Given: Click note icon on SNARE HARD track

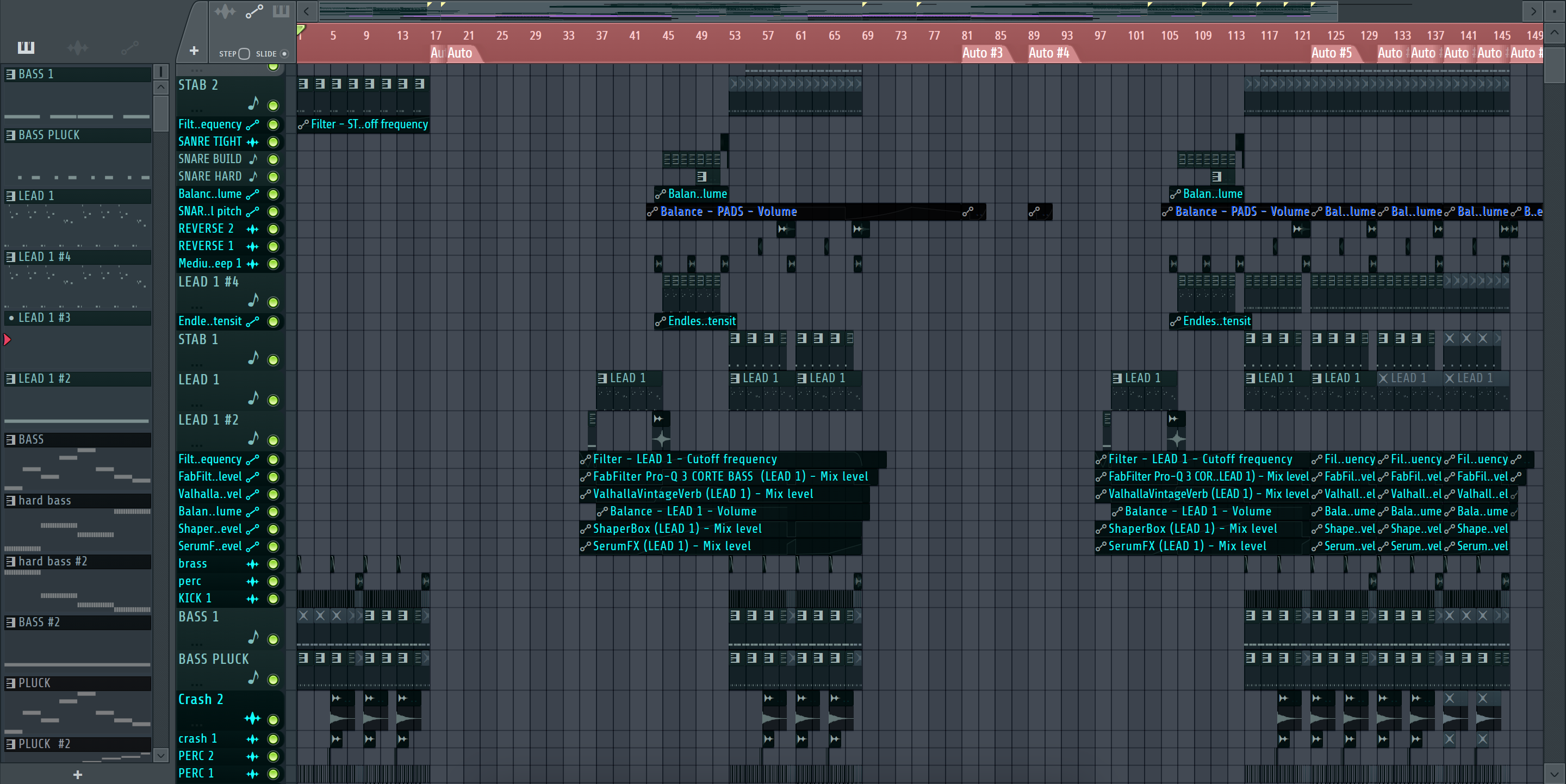Looking at the screenshot, I should (x=253, y=176).
